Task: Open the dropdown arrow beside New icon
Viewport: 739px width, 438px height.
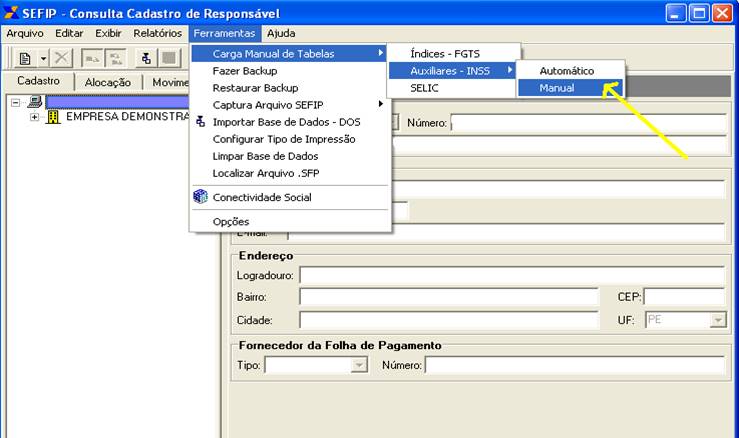Action: [43, 59]
